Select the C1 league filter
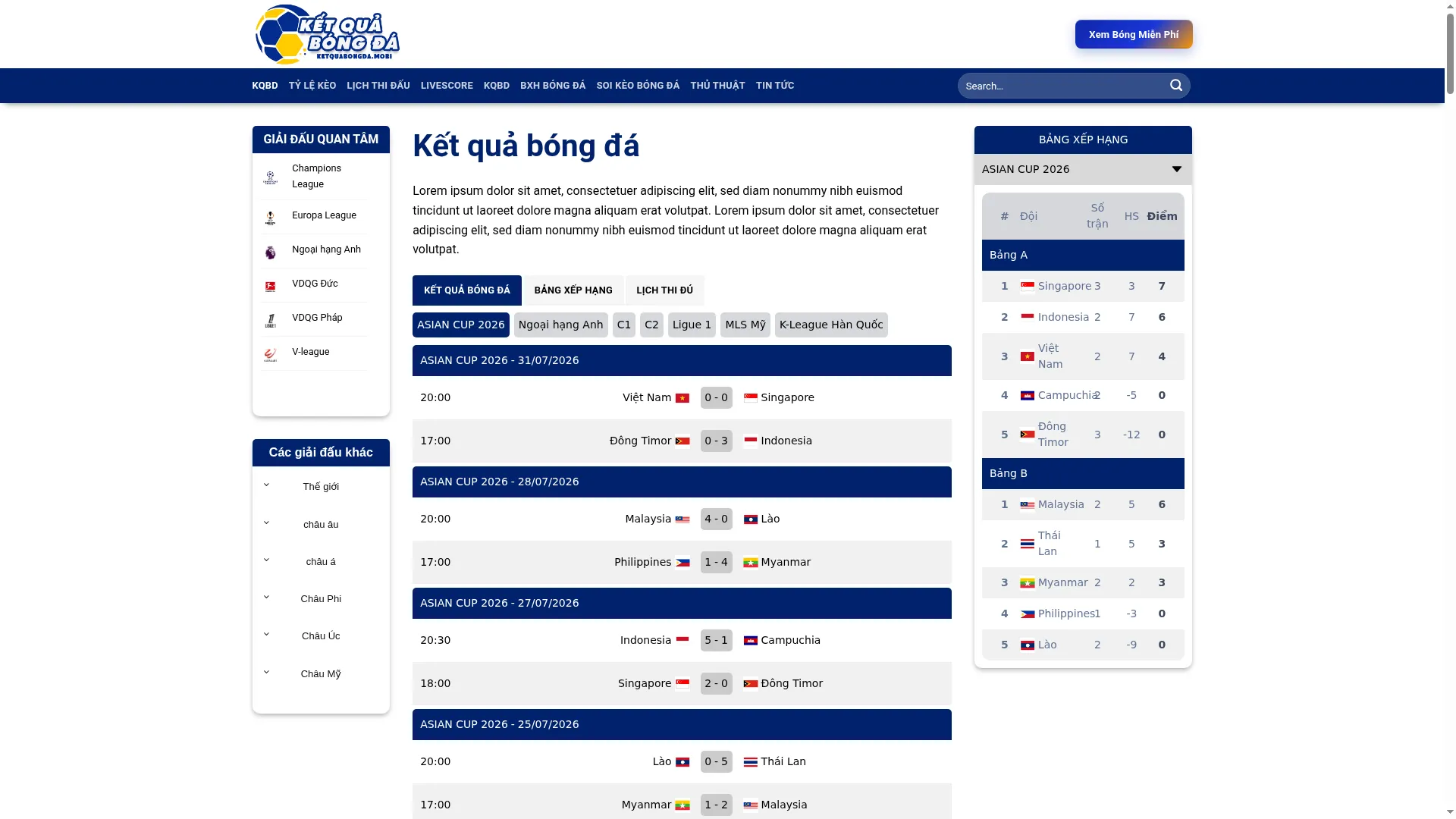 (624, 325)
